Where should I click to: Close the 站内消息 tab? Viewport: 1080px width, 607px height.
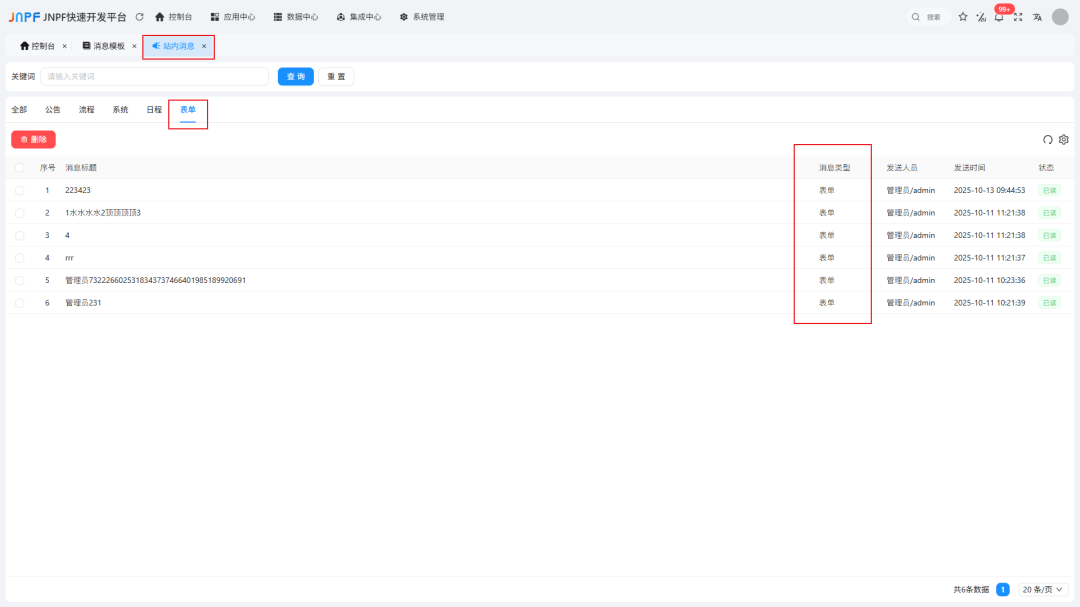(x=204, y=46)
